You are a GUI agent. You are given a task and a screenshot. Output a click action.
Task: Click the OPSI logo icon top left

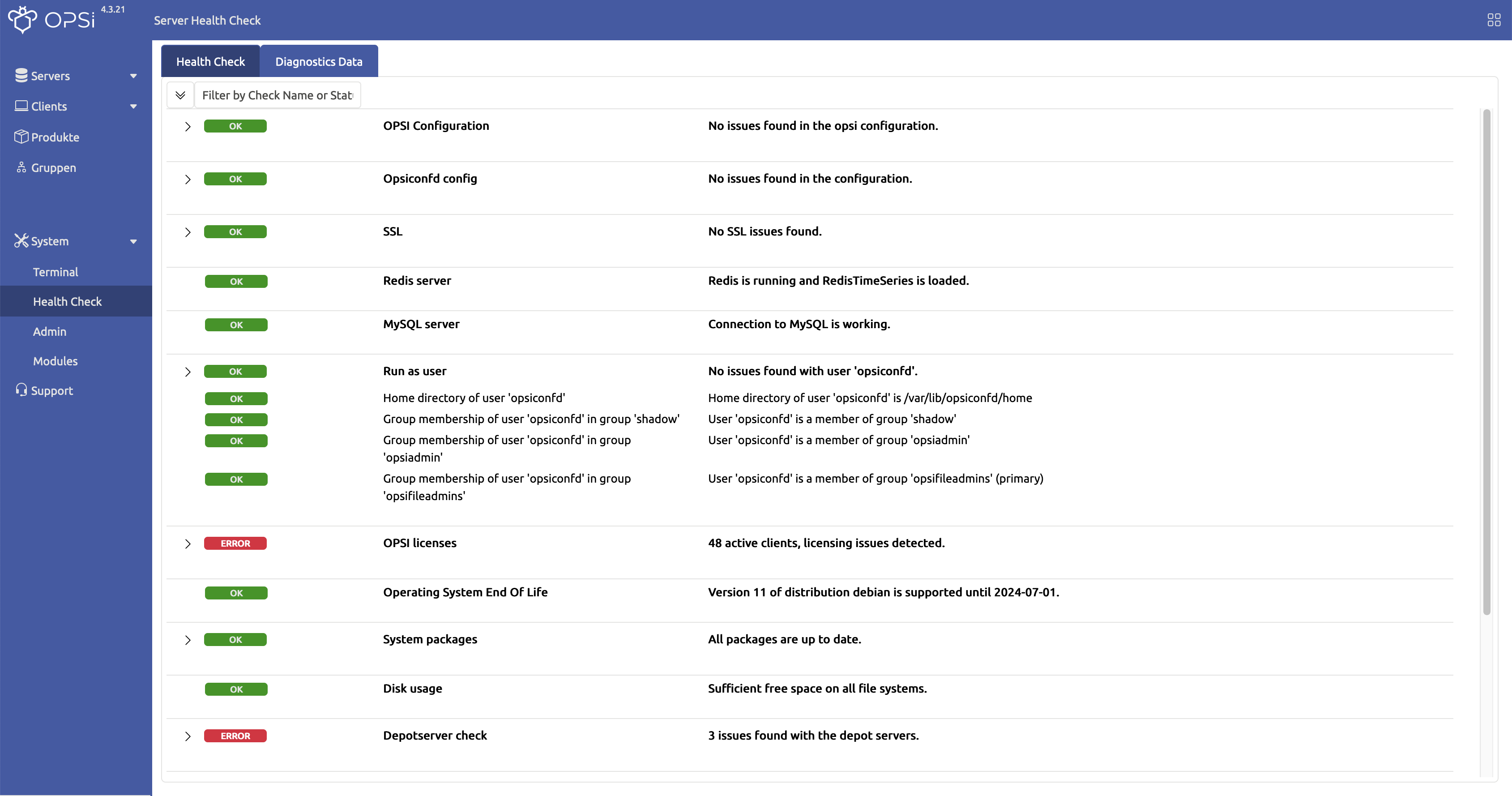tap(22, 20)
